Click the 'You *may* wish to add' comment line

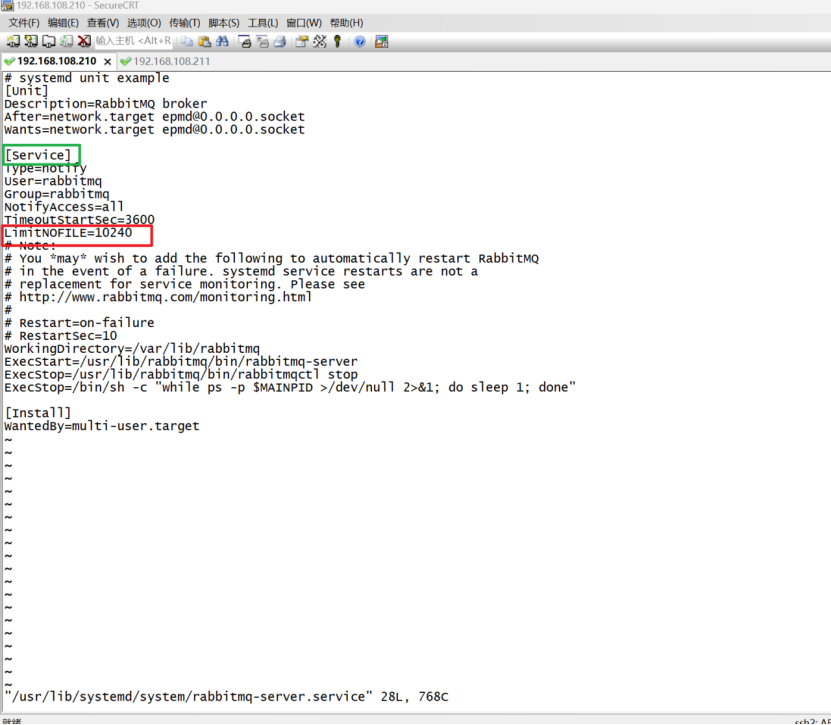coord(271,259)
